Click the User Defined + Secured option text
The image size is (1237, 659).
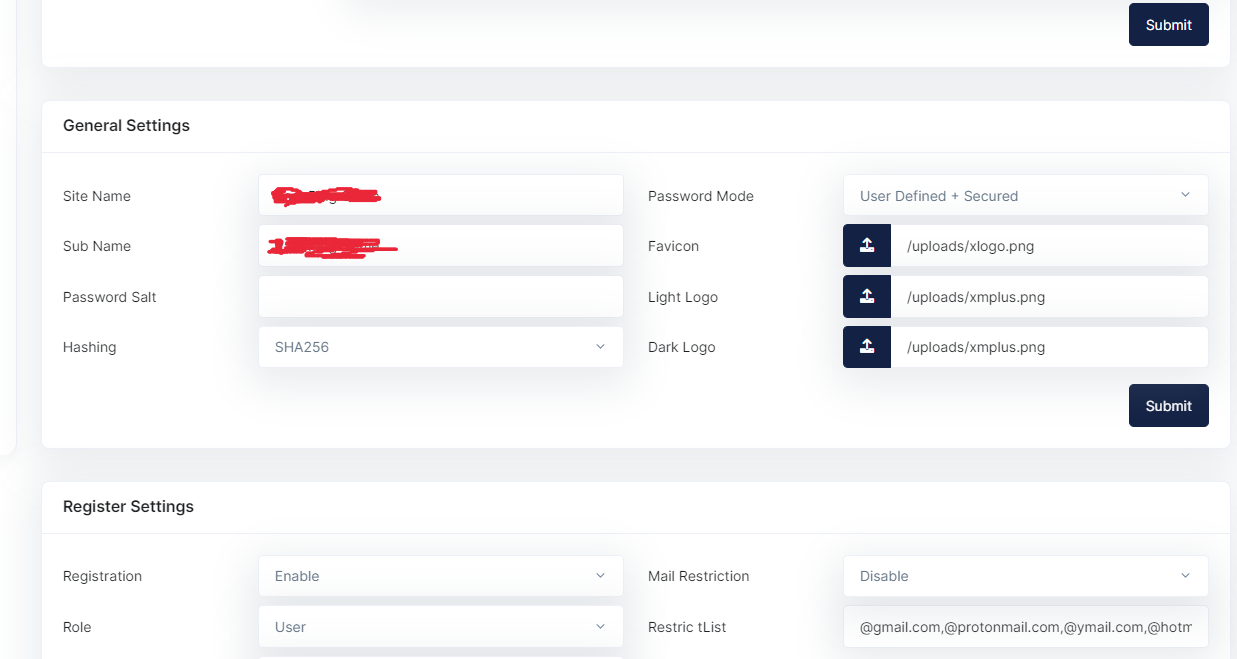pos(938,195)
